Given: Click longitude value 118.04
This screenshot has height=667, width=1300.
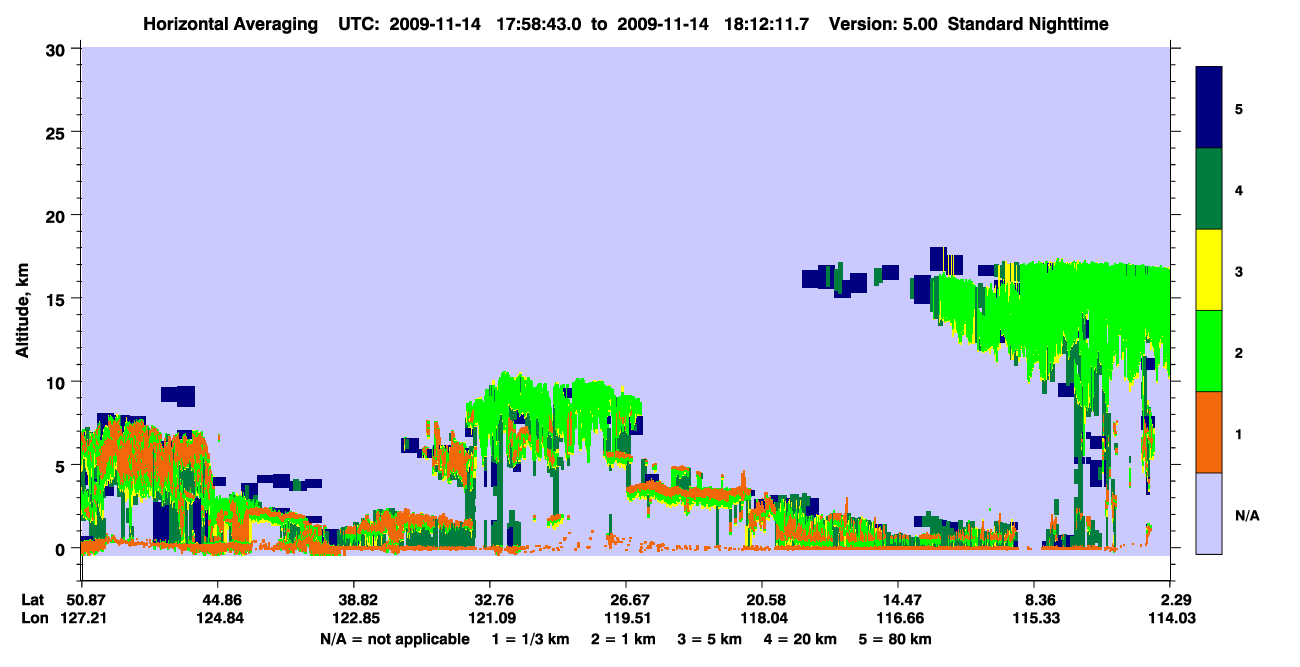Looking at the screenshot, I should coord(762,618).
